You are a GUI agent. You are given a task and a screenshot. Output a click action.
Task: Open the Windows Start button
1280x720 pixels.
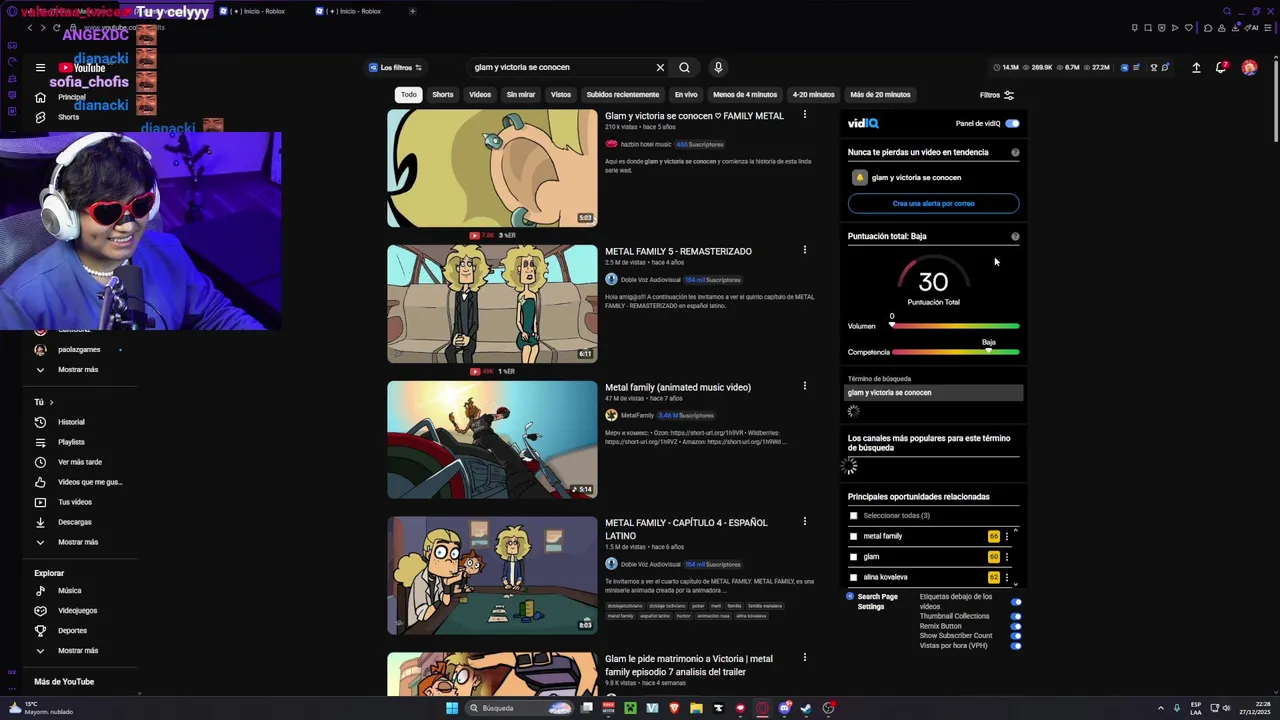point(452,708)
